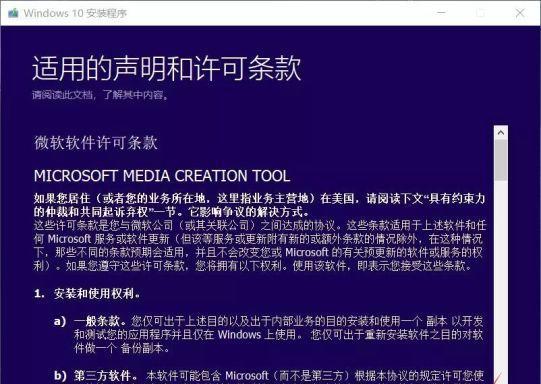Viewport: 541px width, 384px height.
Task: Click the bold arbitration notice paragraph
Action: pyautogui.click(x=259, y=205)
